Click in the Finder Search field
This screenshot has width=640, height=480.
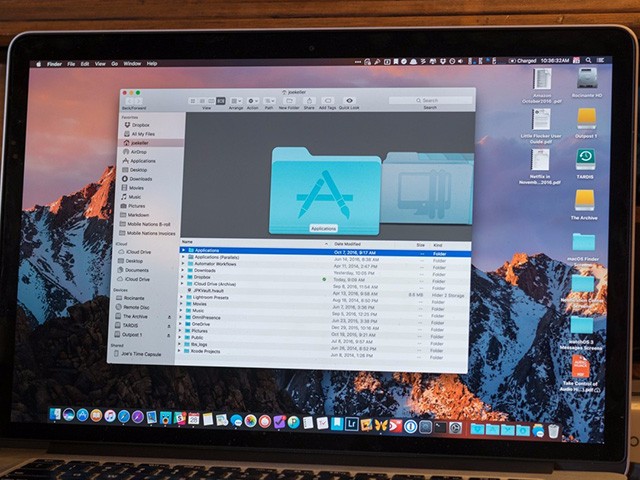coord(432,100)
